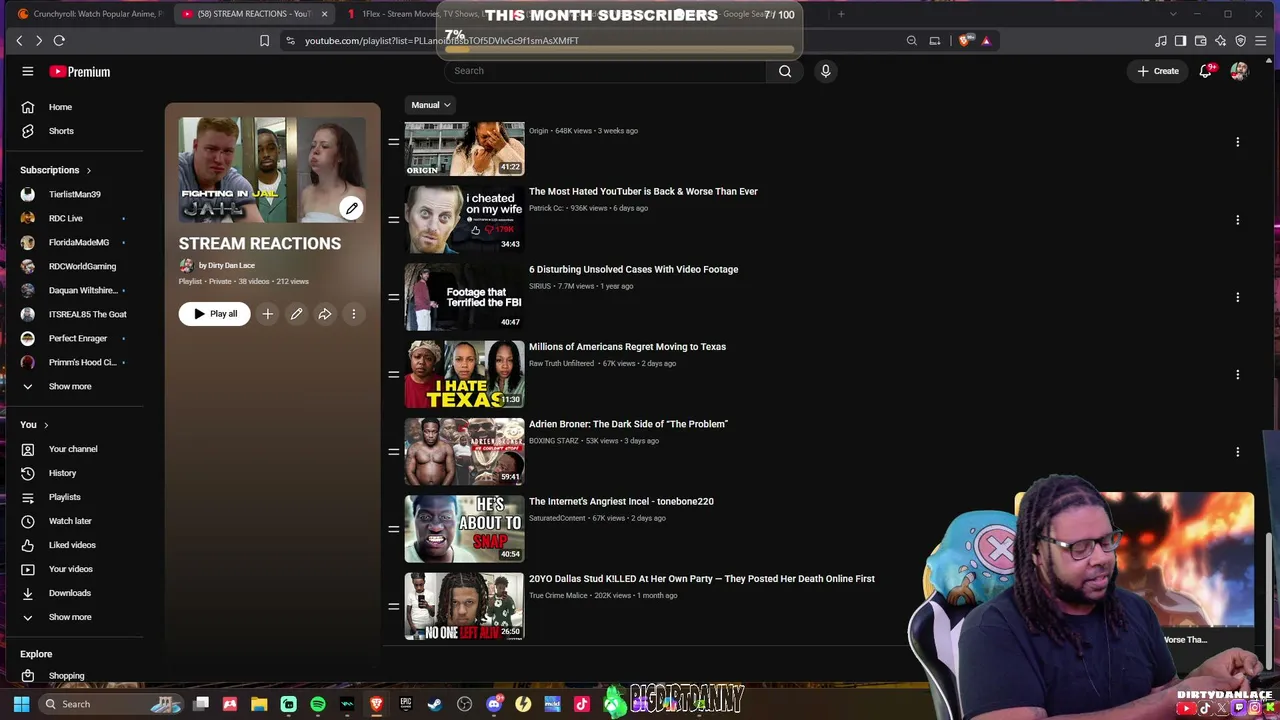Click the Brave Shields lion icon
The width and height of the screenshot is (1280, 720).
point(964,41)
